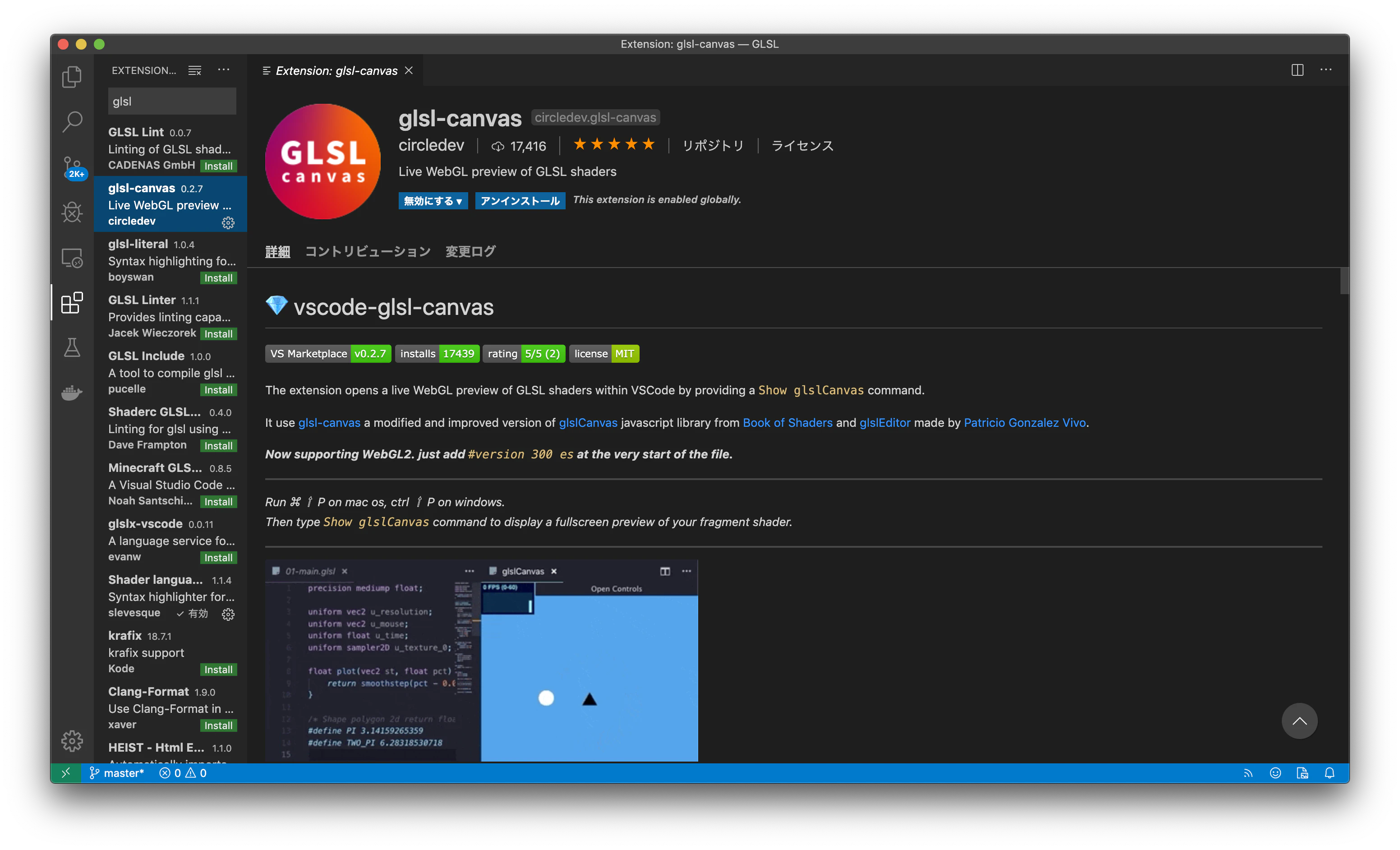
Task: Click the feedback smiley in status bar
Action: (1276, 773)
